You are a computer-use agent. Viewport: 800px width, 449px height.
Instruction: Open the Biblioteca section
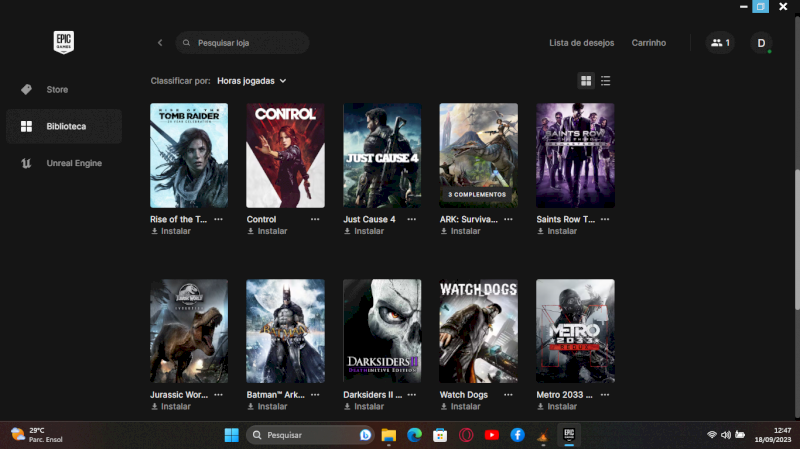coord(65,127)
